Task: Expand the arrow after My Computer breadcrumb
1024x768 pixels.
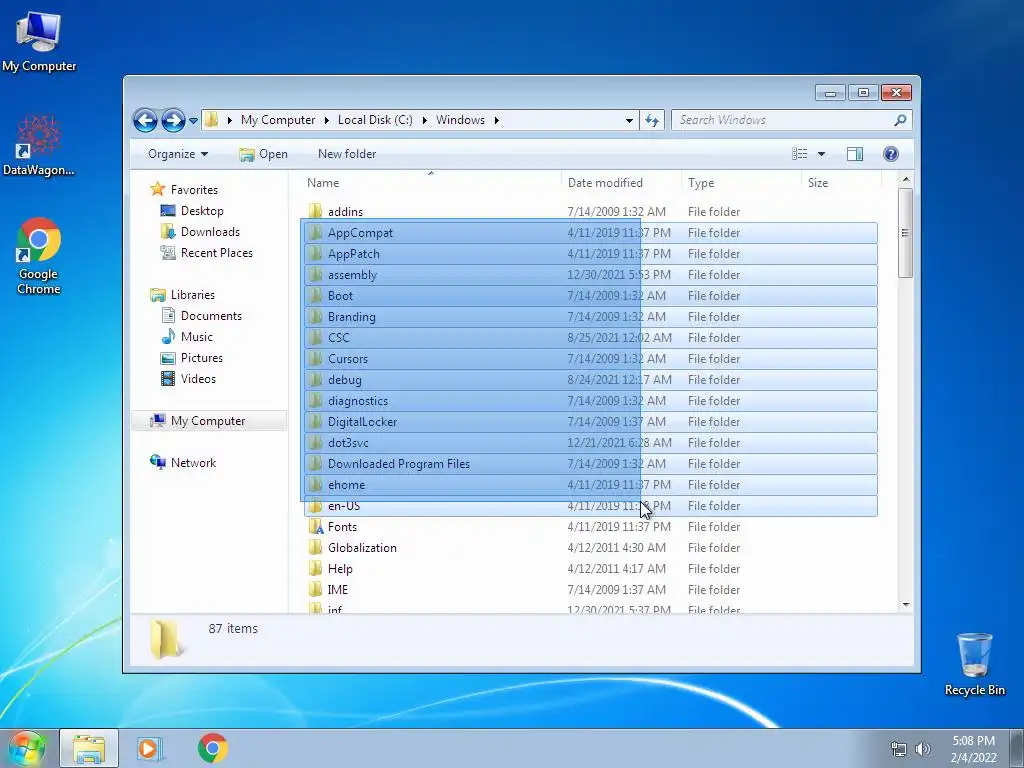Action: 327,120
